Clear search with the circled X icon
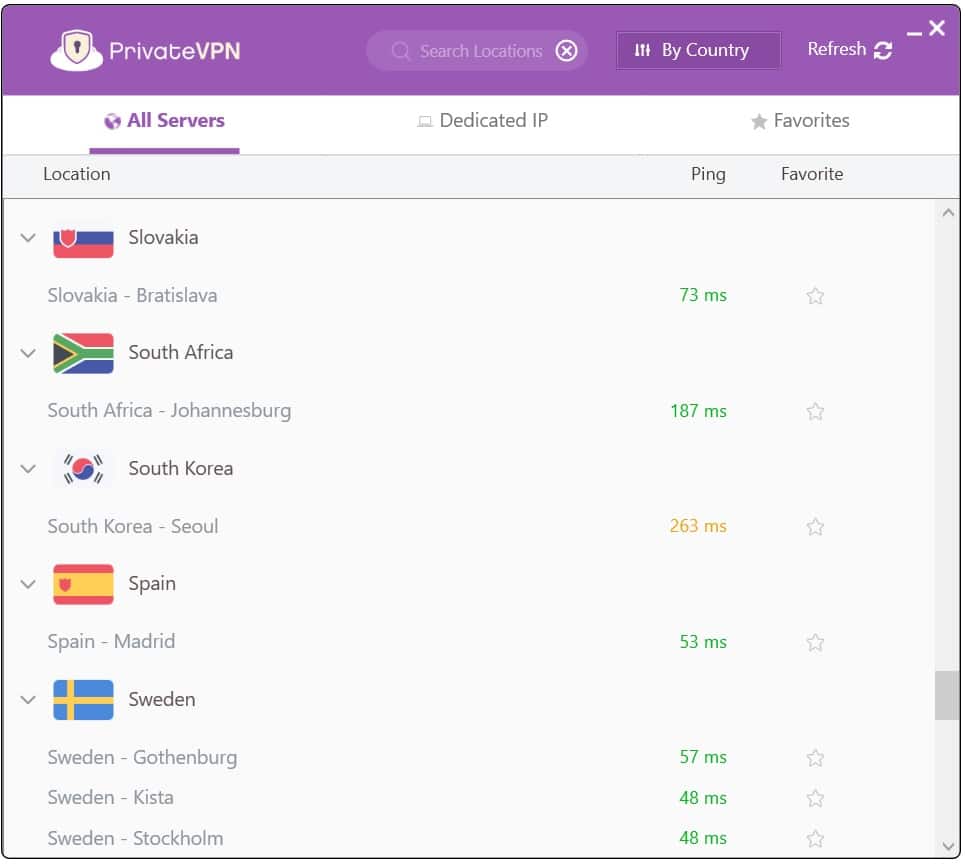The image size is (965, 864). (566, 50)
